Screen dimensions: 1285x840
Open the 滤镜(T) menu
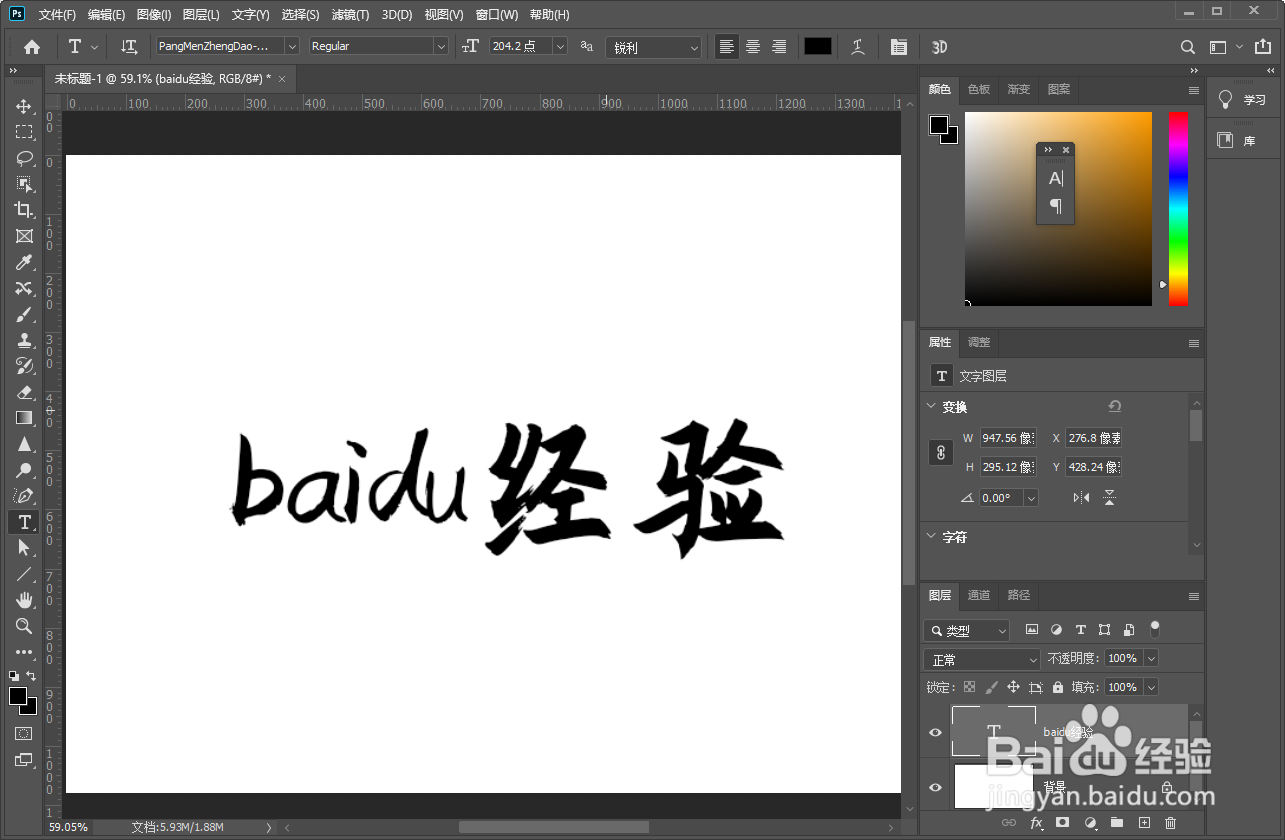pos(350,15)
